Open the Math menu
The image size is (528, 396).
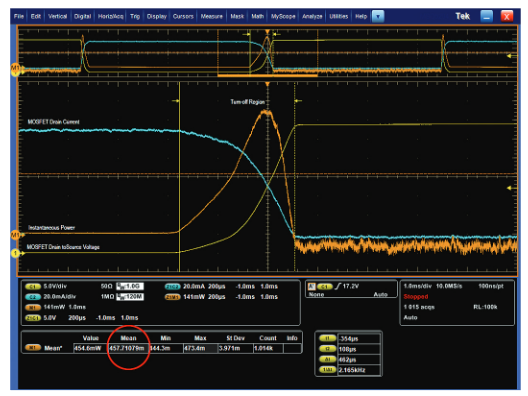pyautogui.click(x=258, y=16)
